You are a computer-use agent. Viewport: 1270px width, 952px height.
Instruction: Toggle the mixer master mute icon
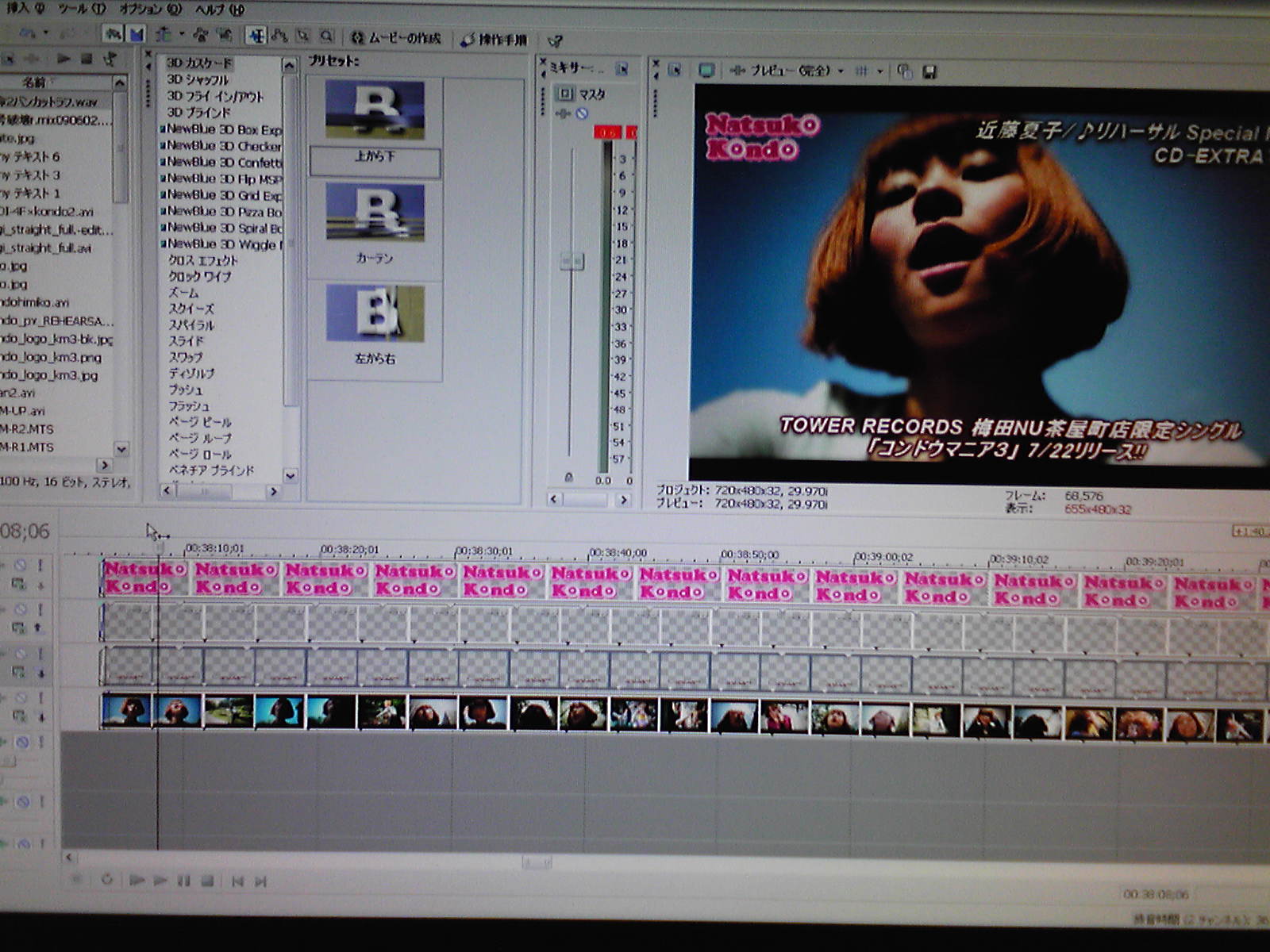click(582, 114)
